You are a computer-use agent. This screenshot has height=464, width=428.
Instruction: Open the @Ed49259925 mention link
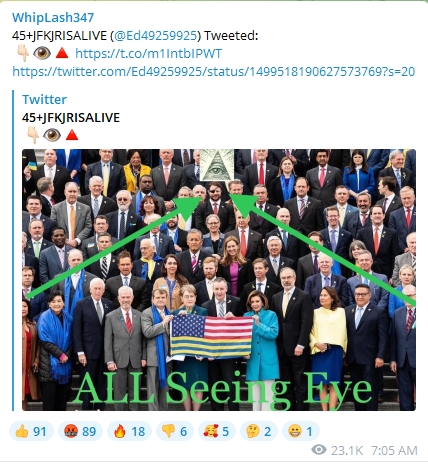pyautogui.click(x=156, y=35)
